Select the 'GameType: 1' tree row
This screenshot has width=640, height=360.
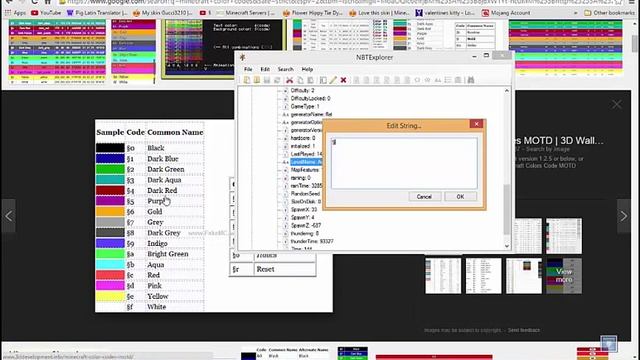click(x=305, y=106)
